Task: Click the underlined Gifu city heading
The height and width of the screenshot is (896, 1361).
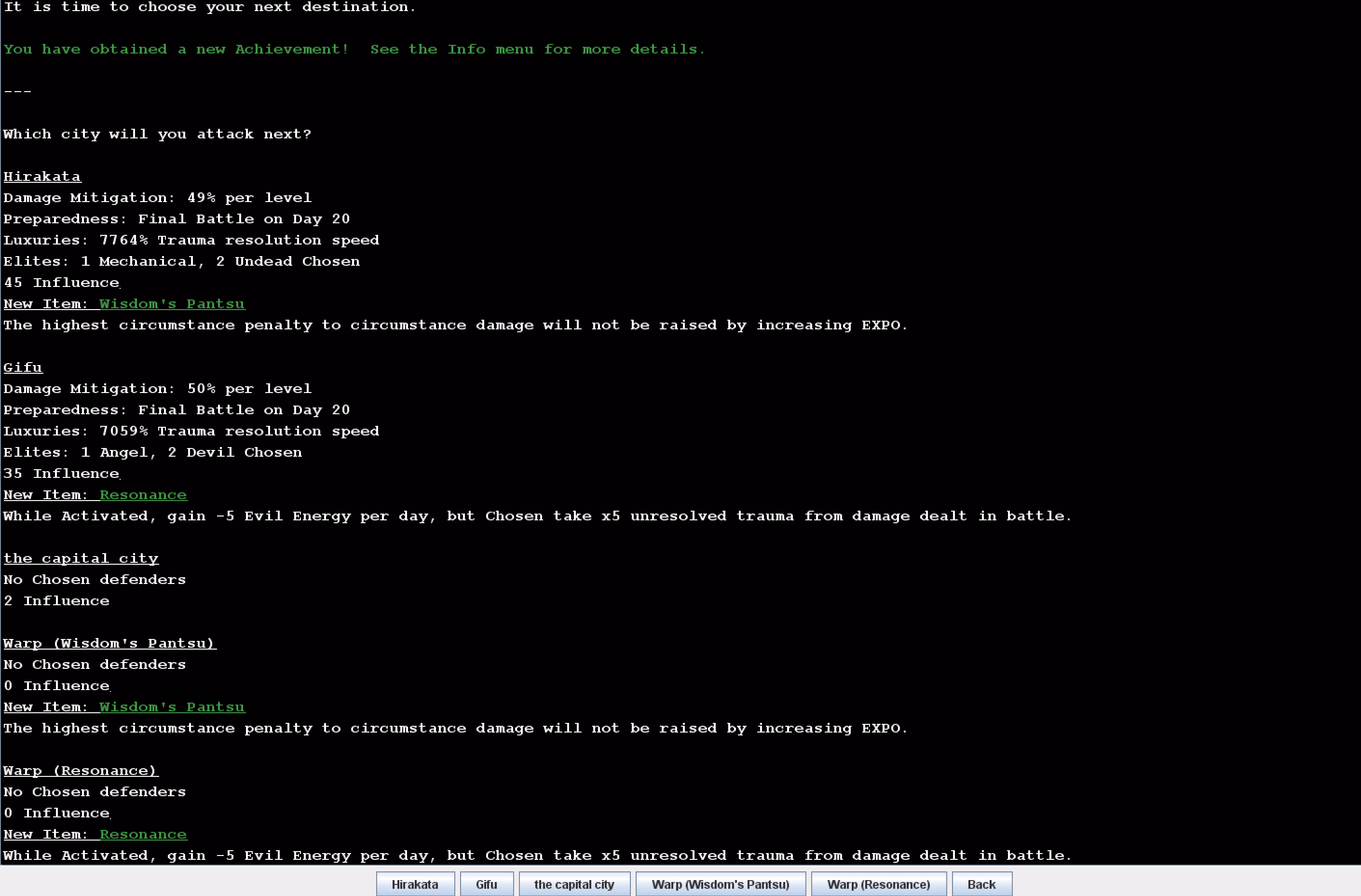Action: click(23, 367)
